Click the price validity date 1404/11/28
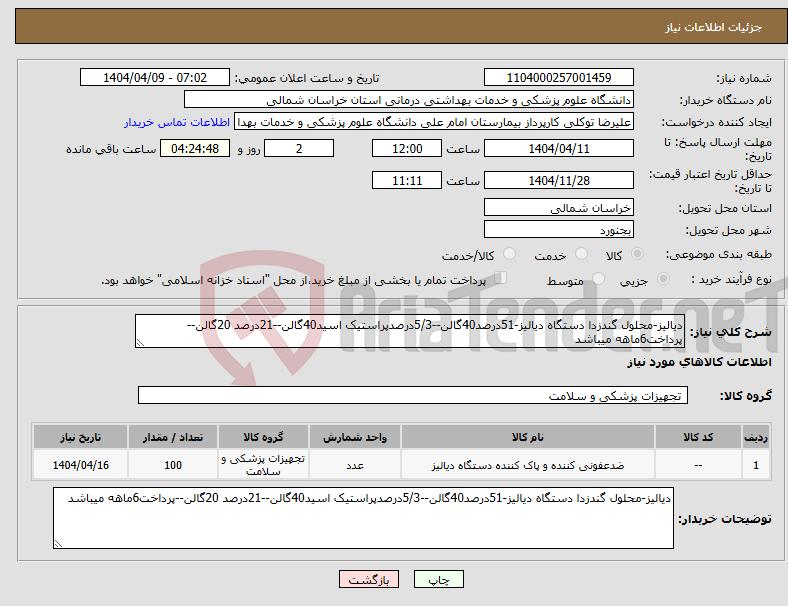Viewport: 788px width, 606px height. [x=558, y=180]
